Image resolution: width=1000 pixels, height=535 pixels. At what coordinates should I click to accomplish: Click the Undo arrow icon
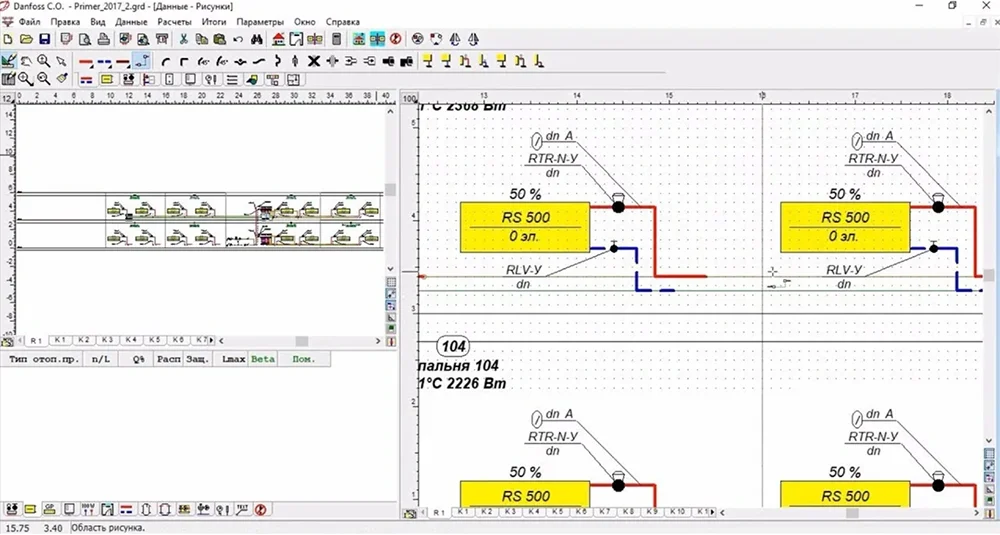[x=237, y=40]
